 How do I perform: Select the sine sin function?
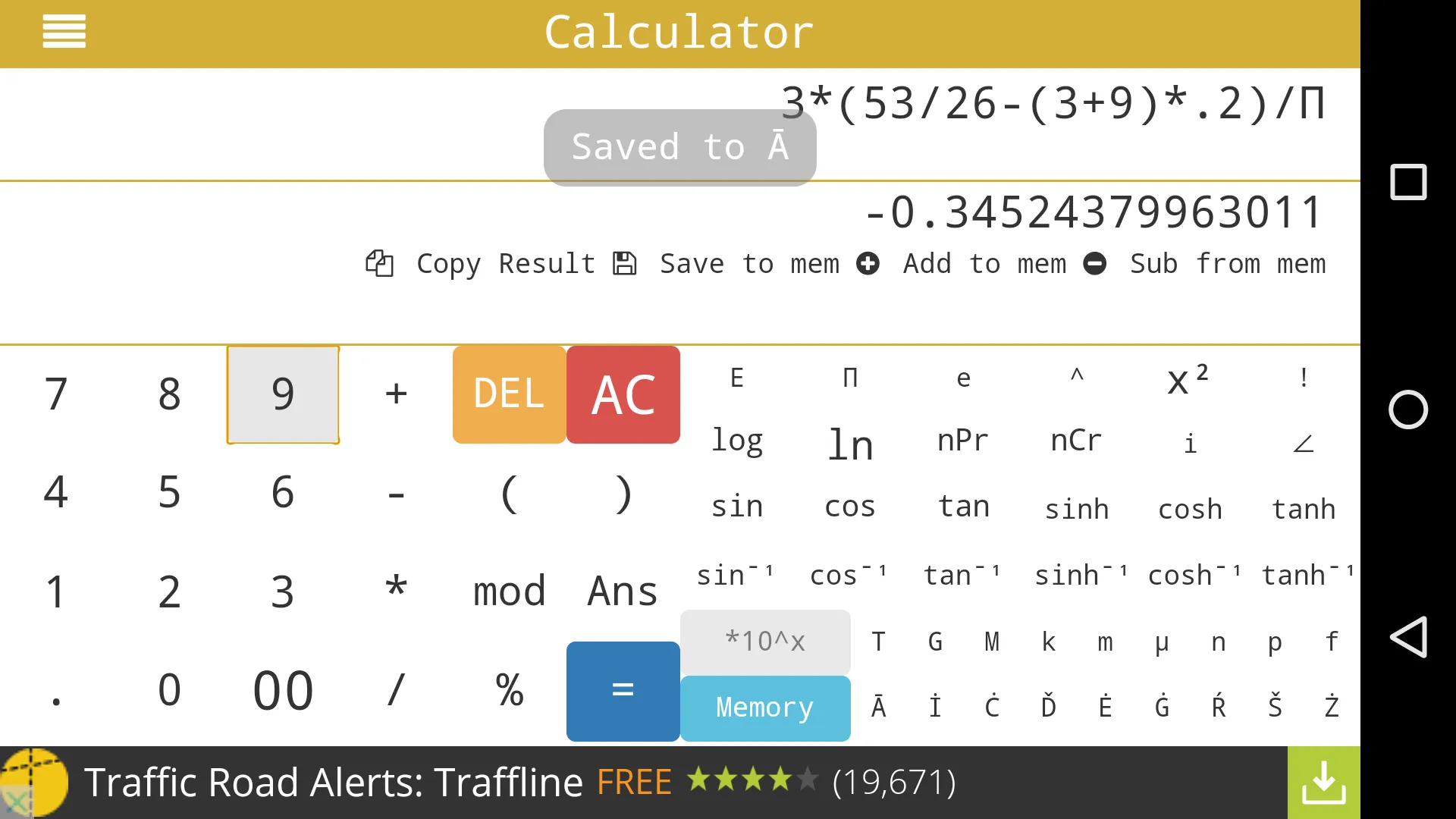(737, 508)
